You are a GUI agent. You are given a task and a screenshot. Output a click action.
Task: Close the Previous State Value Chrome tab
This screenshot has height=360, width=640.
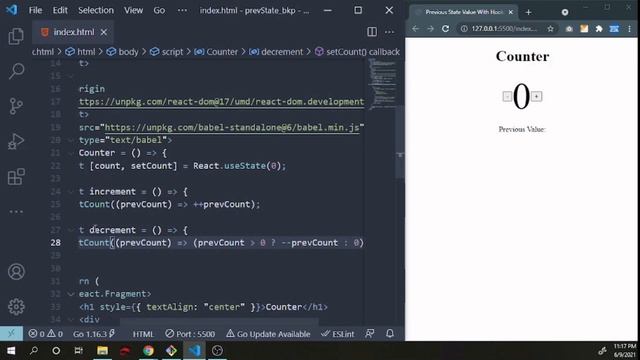510,12
